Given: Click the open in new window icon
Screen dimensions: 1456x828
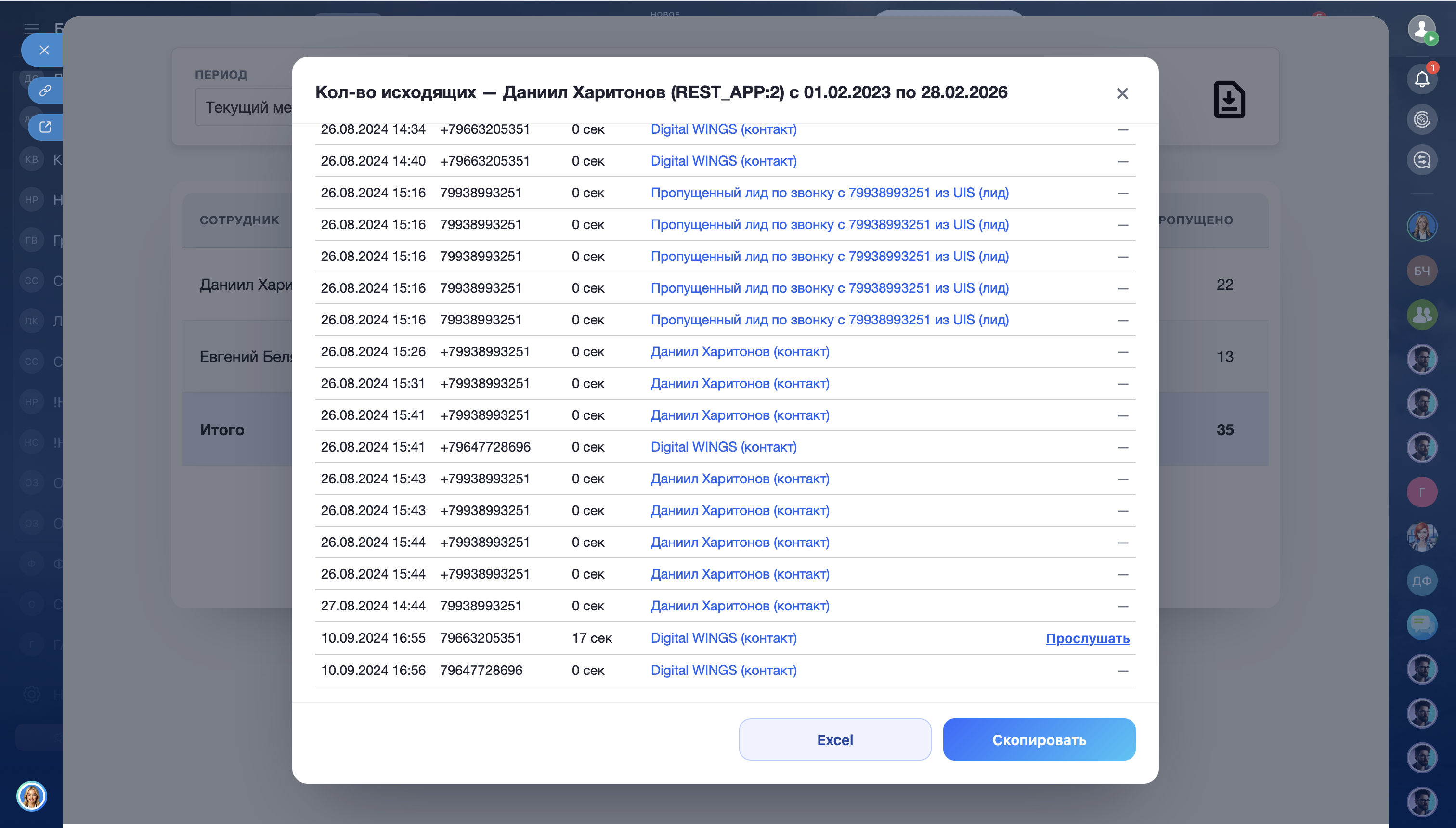Looking at the screenshot, I should [45, 127].
